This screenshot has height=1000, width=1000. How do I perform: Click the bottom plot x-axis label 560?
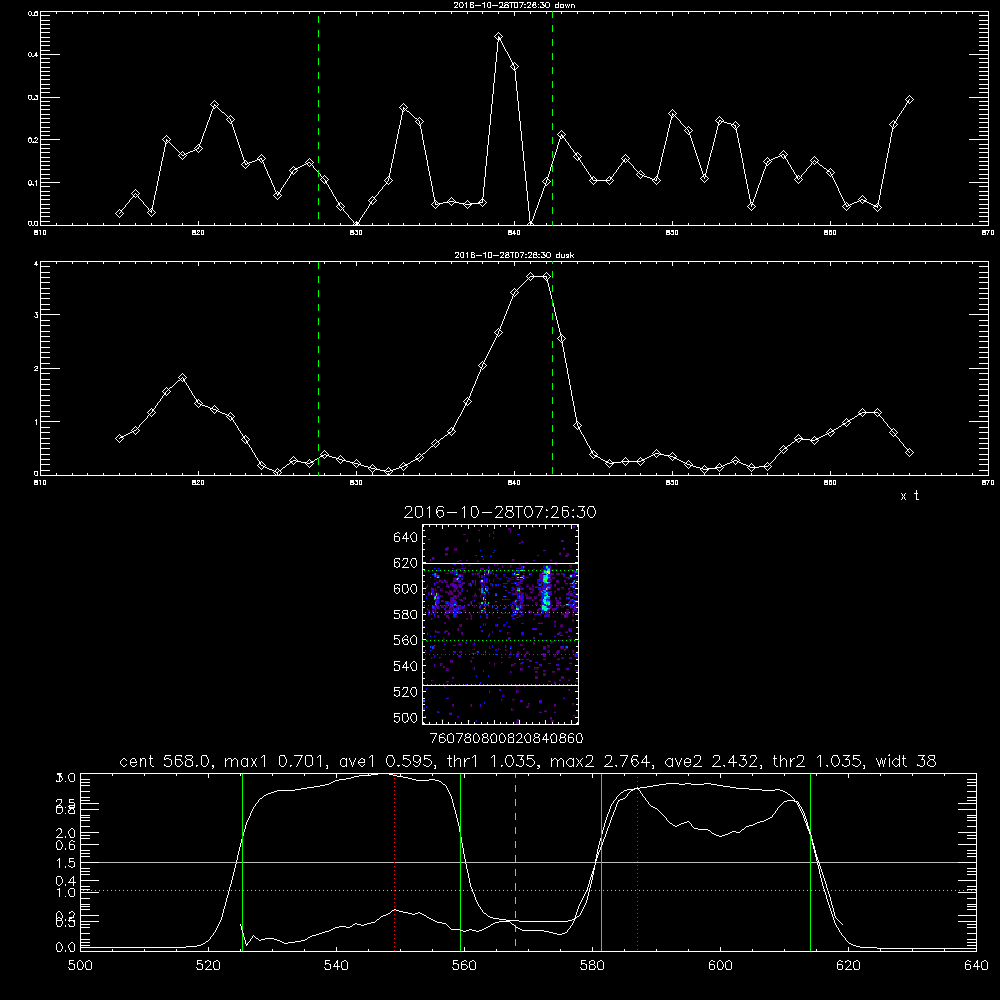tap(464, 966)
